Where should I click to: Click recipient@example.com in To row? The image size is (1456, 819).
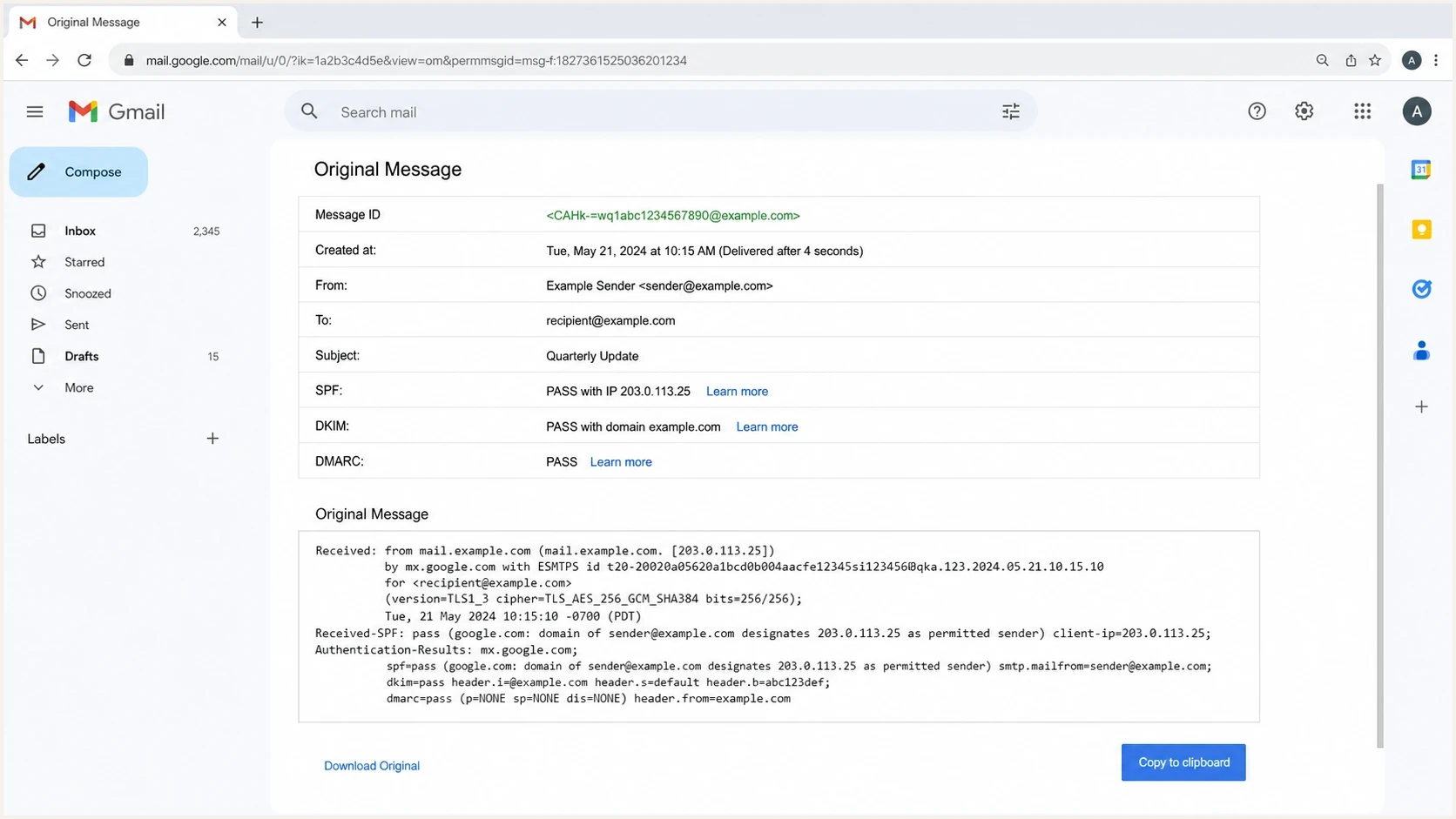[x=610, y=320]
